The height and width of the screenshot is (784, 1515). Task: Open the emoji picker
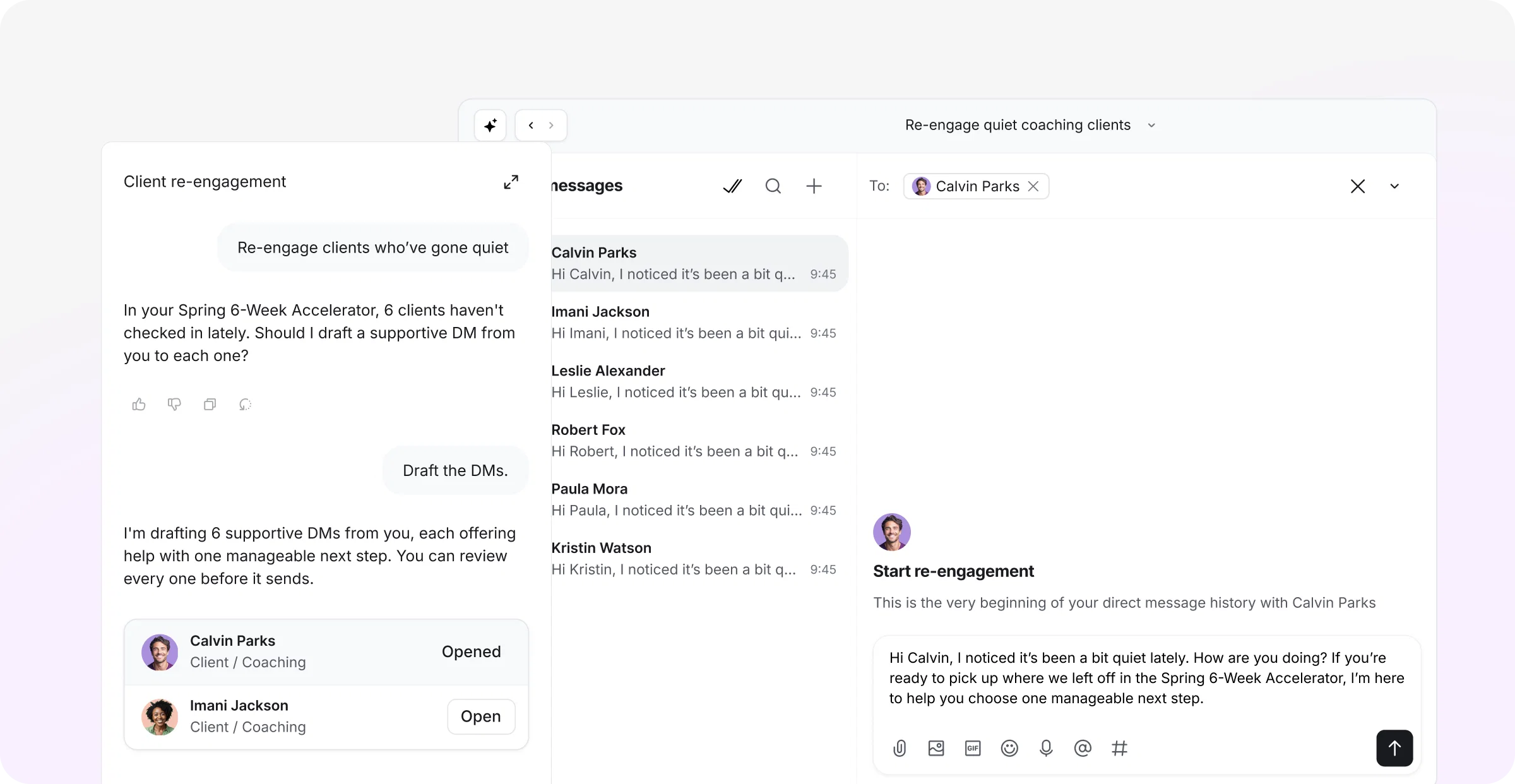pos(1009,748)
